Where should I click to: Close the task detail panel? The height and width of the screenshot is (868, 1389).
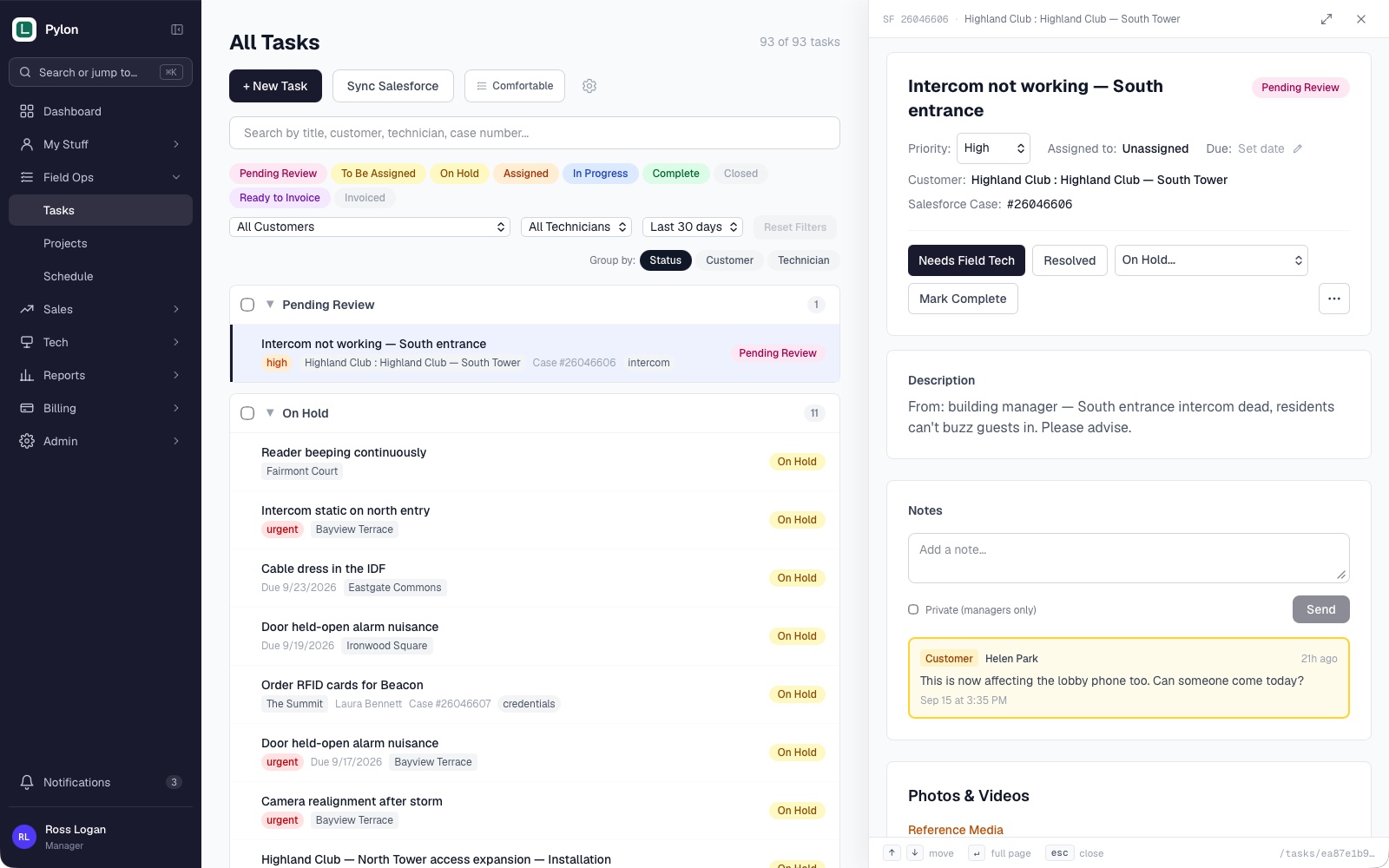tap(1361, 19)
